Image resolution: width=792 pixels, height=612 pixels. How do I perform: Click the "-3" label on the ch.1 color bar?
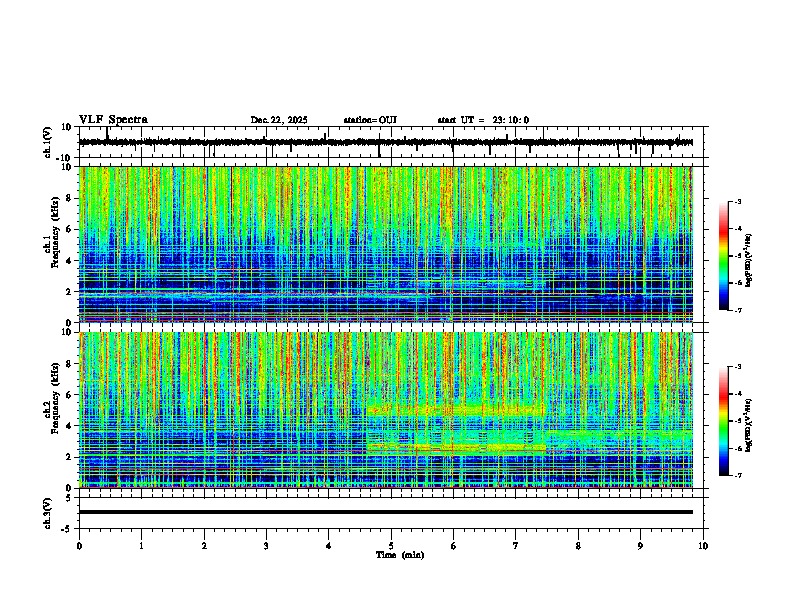pos(738,202)
